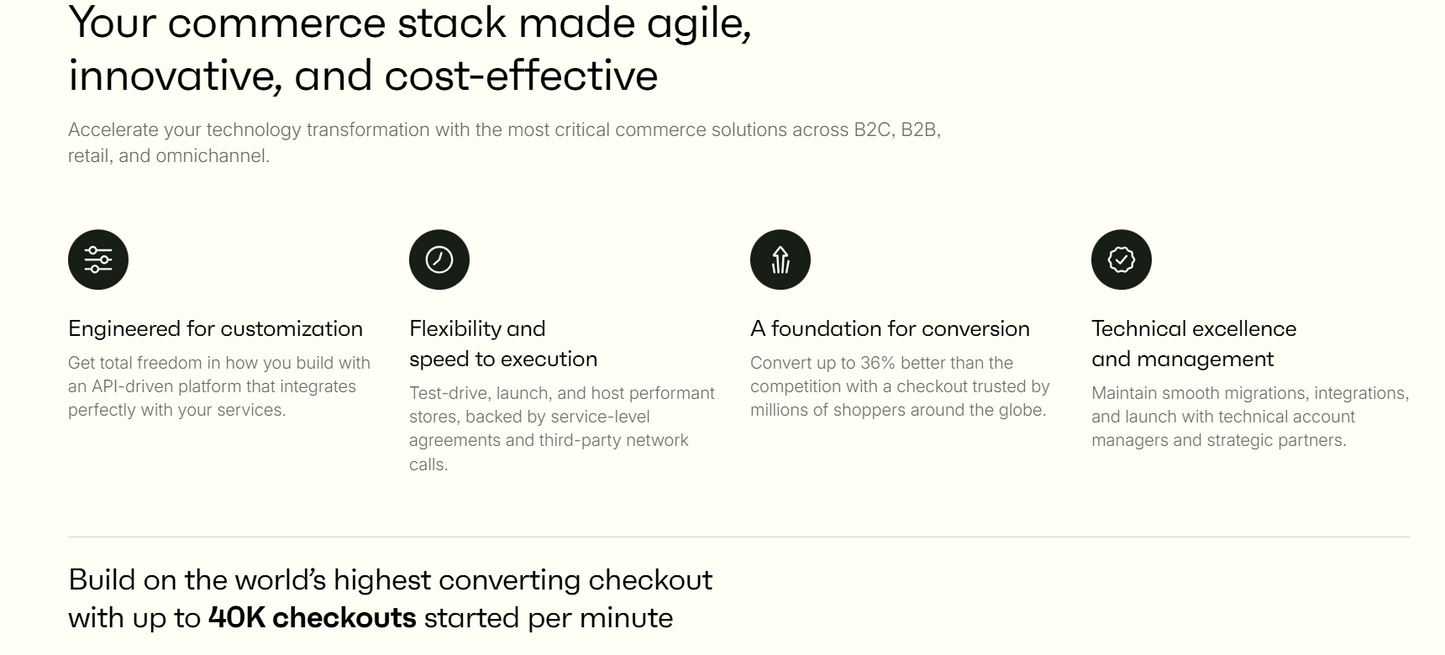This screenshot has width=1445, height=655.
Task: Click the "Maintain smooth migrations" description
Action: pos(1249,416)
